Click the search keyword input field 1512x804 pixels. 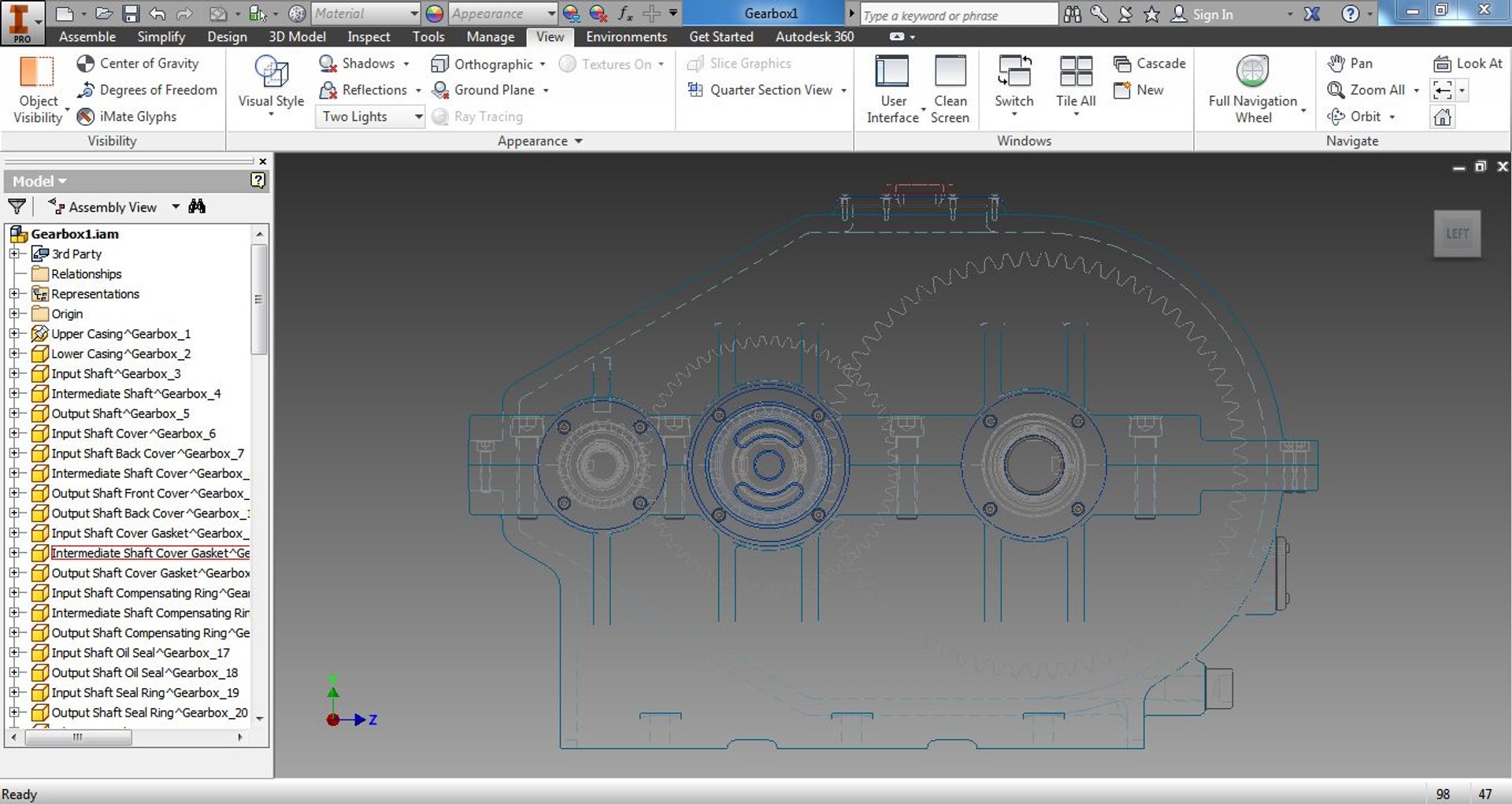point(958,15)
